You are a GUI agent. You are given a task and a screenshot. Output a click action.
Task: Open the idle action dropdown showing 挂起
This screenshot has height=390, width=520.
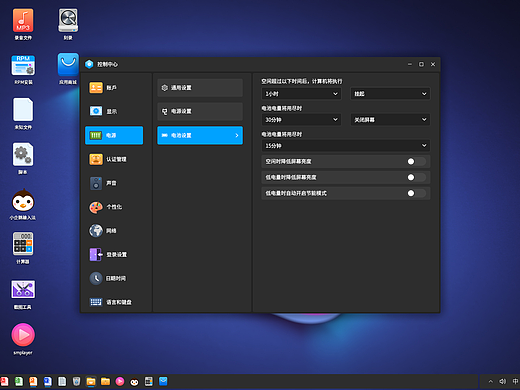(x=390, y=94)
